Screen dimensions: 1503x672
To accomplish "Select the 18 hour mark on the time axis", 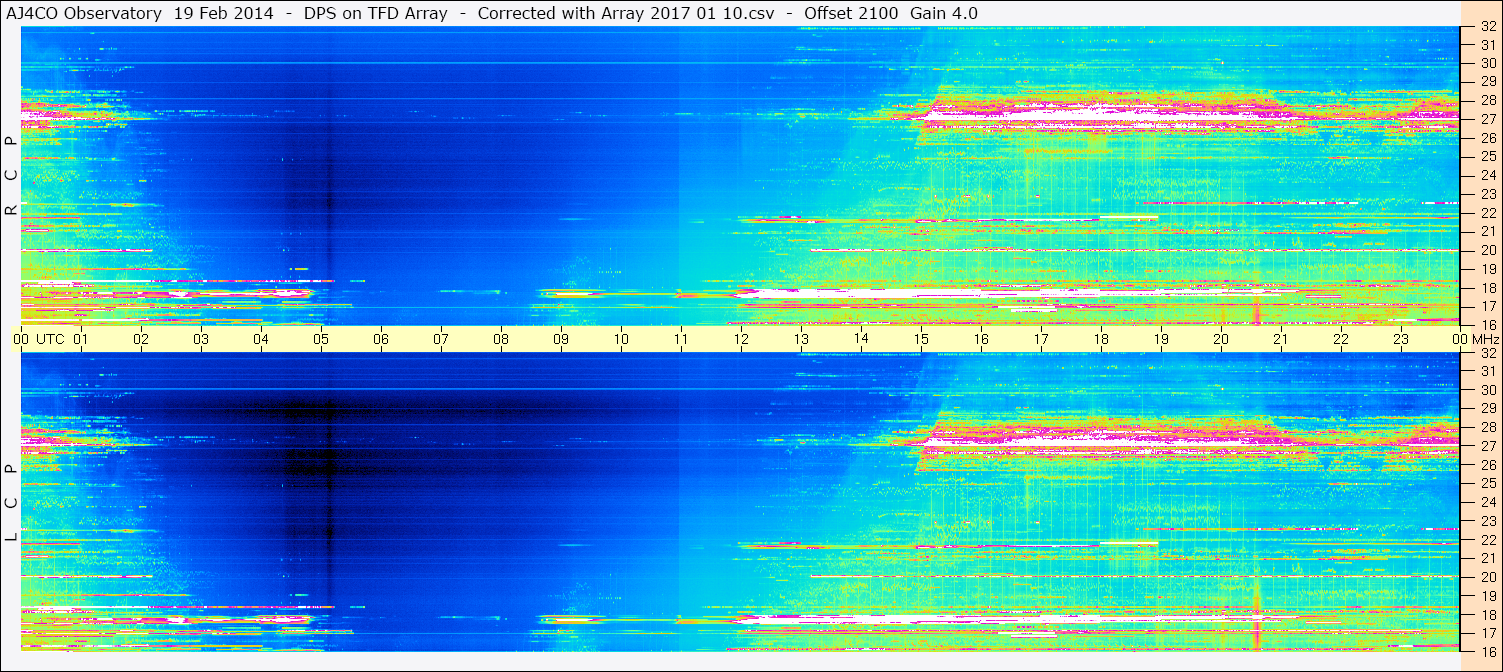I will (x=1101, y=339).
